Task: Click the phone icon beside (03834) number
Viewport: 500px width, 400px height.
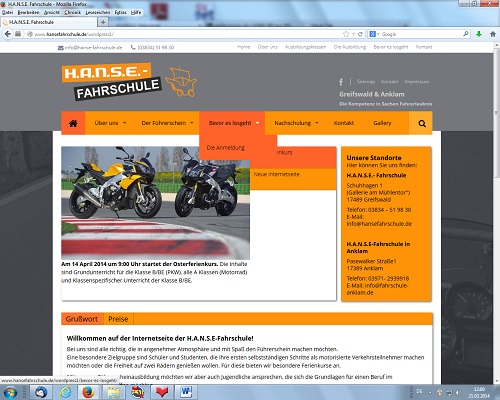Action: tap(133, 47)
